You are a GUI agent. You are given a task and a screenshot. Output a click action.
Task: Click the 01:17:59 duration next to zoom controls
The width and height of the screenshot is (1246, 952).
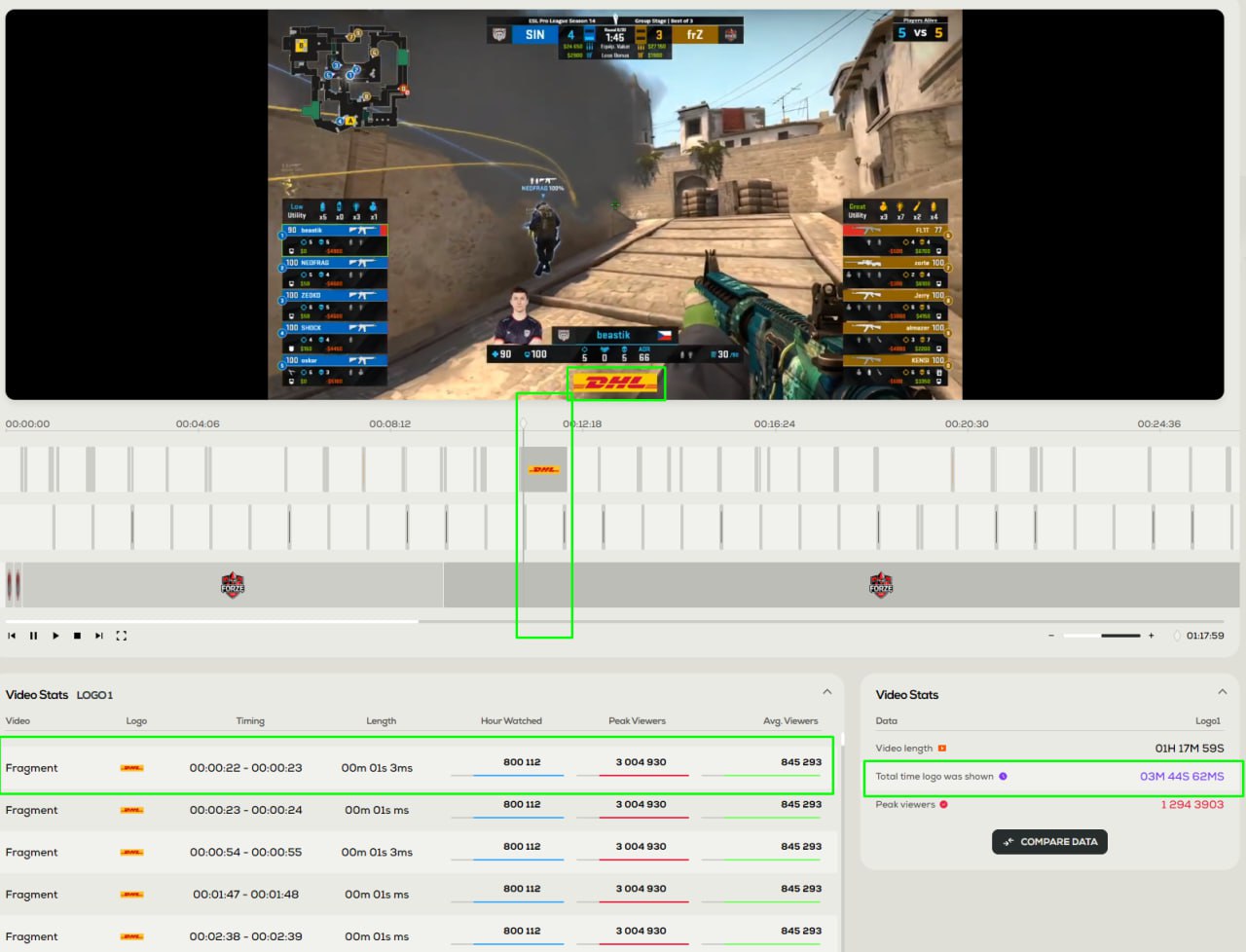click(1205, 636)
